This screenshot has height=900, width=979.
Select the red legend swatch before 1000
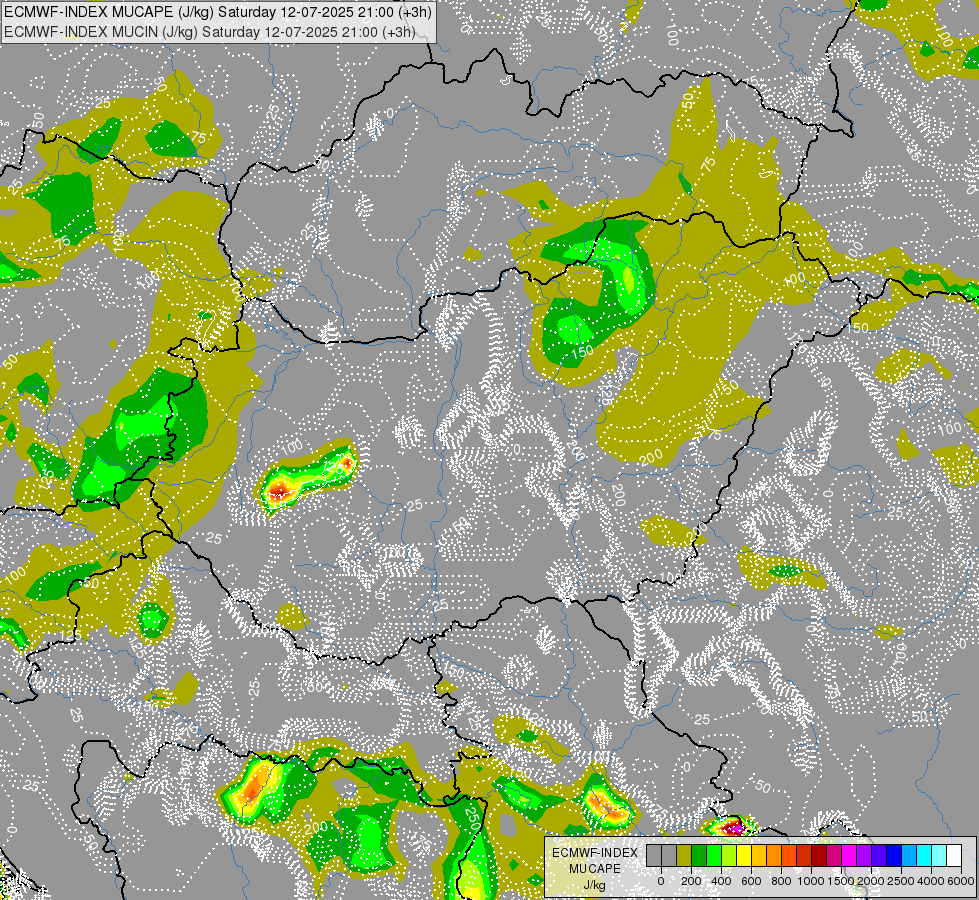[804, 856]
